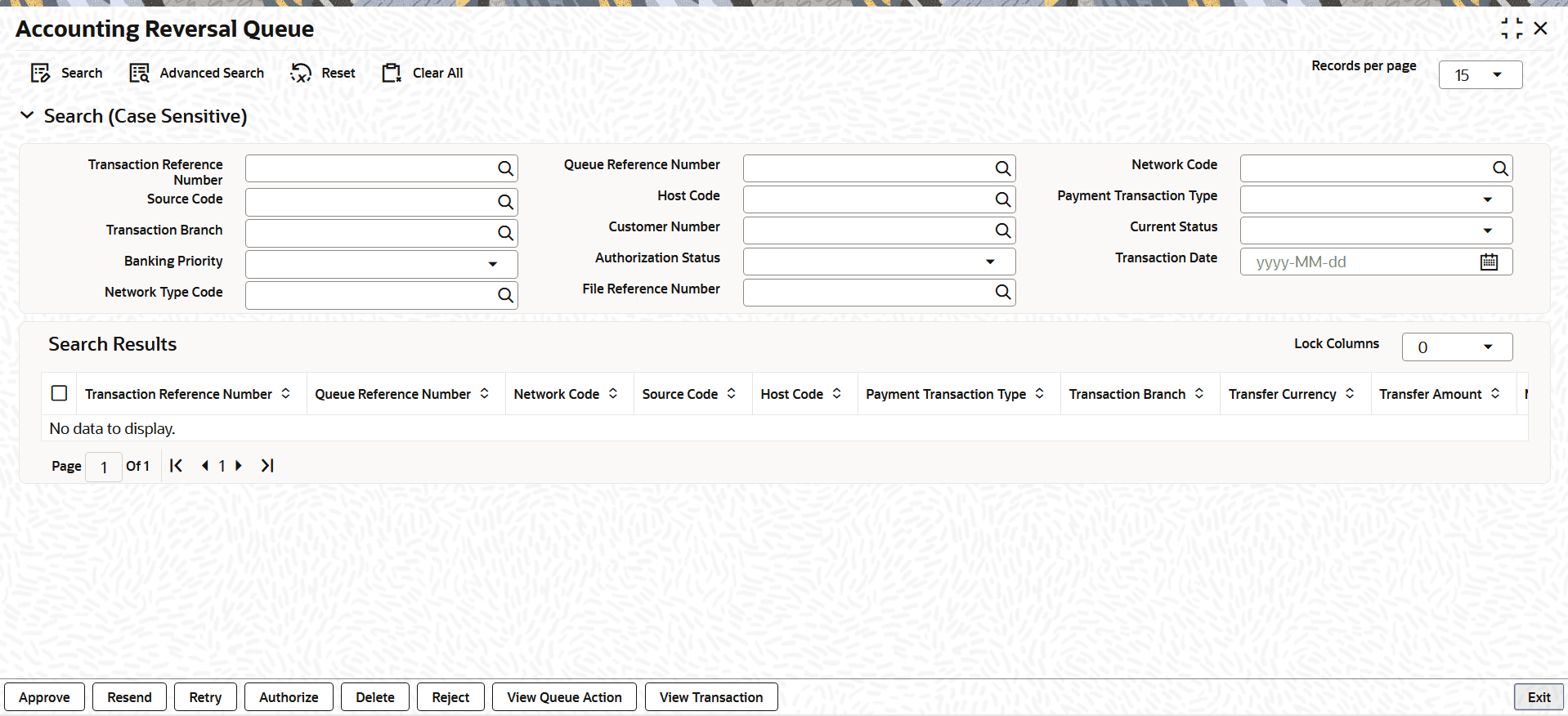Open lookup for Customer Number field
The image size is (1568, 716).
click(1002, 230)
